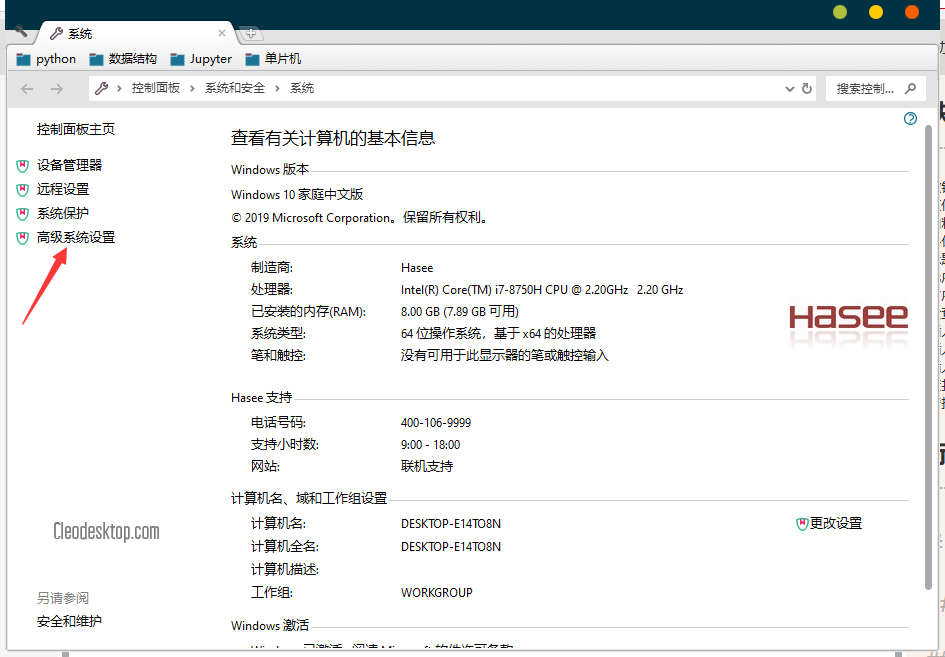Click the pinned wrench tab icon
Screen dimensions: 945x657
click(x=21, y=31)
